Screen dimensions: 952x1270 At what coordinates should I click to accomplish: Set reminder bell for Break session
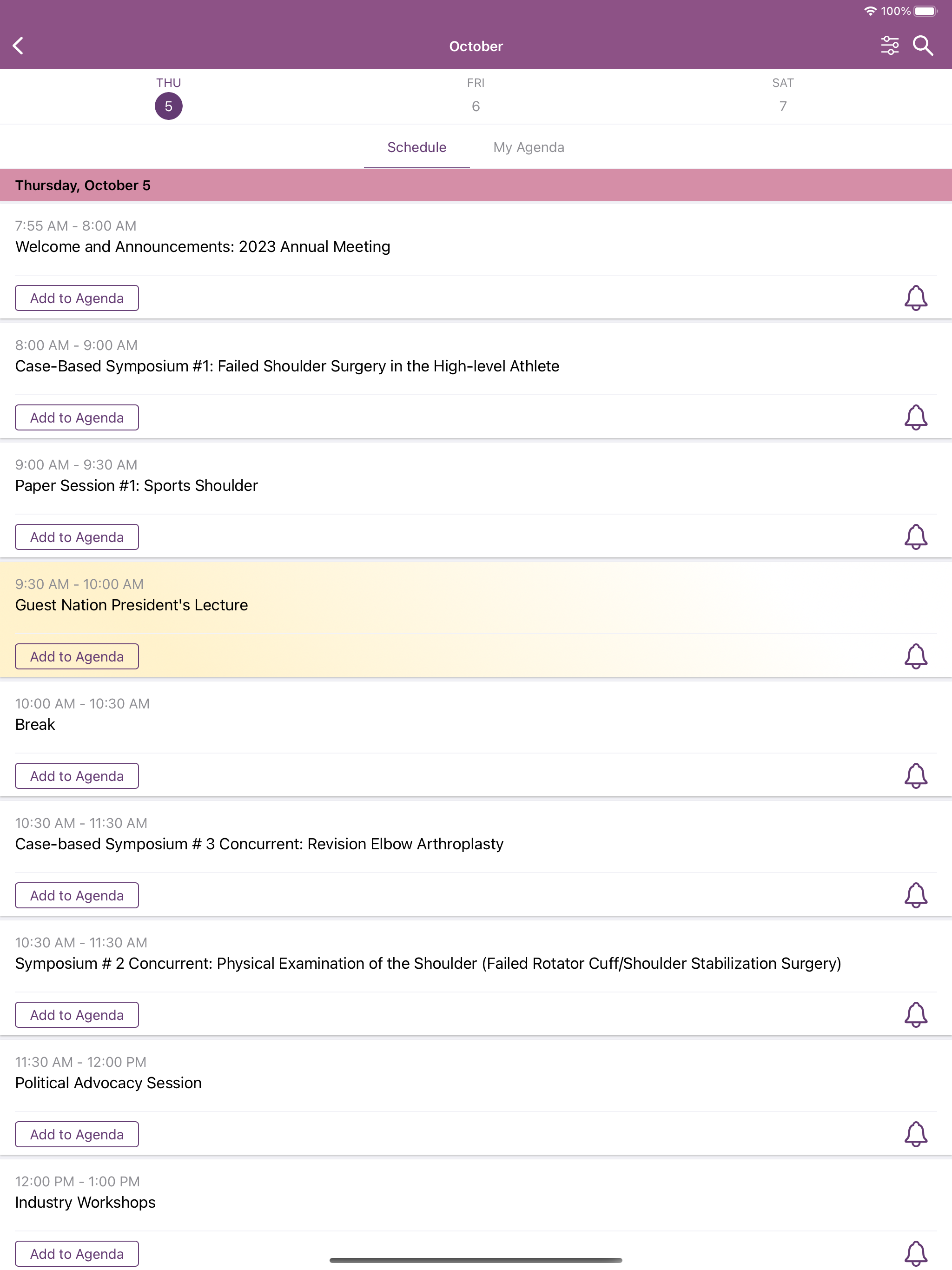[x=916, y=776]
